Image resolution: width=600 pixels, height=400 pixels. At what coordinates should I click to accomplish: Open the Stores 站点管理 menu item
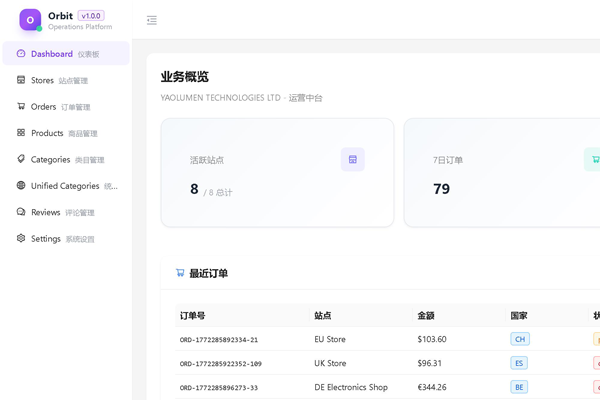(x=59, y=80)
